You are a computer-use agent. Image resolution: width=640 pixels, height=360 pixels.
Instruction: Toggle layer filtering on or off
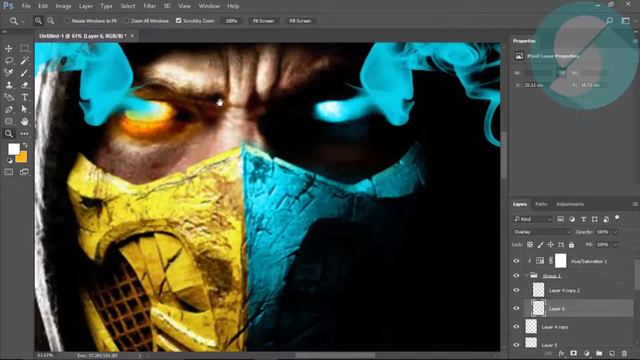(x=617, y=218)
